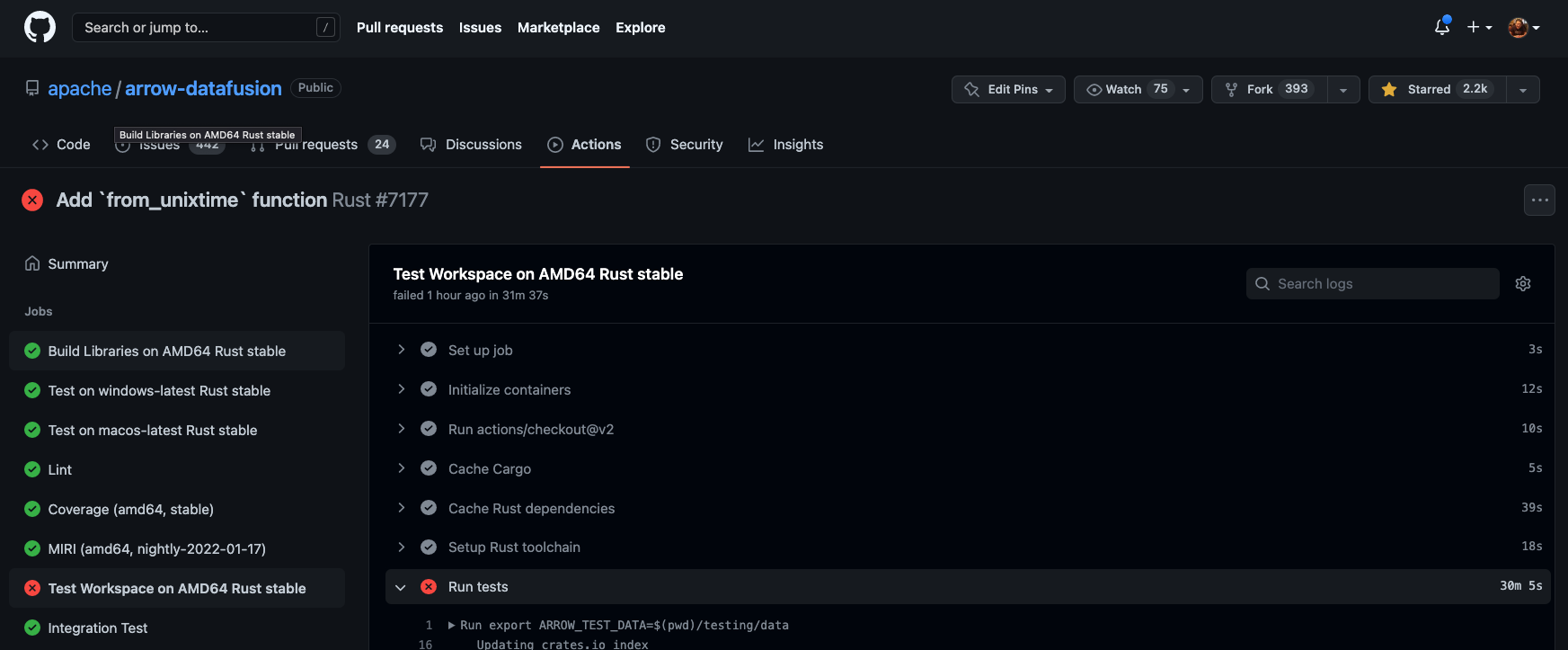Open the three-dot workflow run menu
The width and height of the screenshot is (1568, 650).
coord(1539,200)
